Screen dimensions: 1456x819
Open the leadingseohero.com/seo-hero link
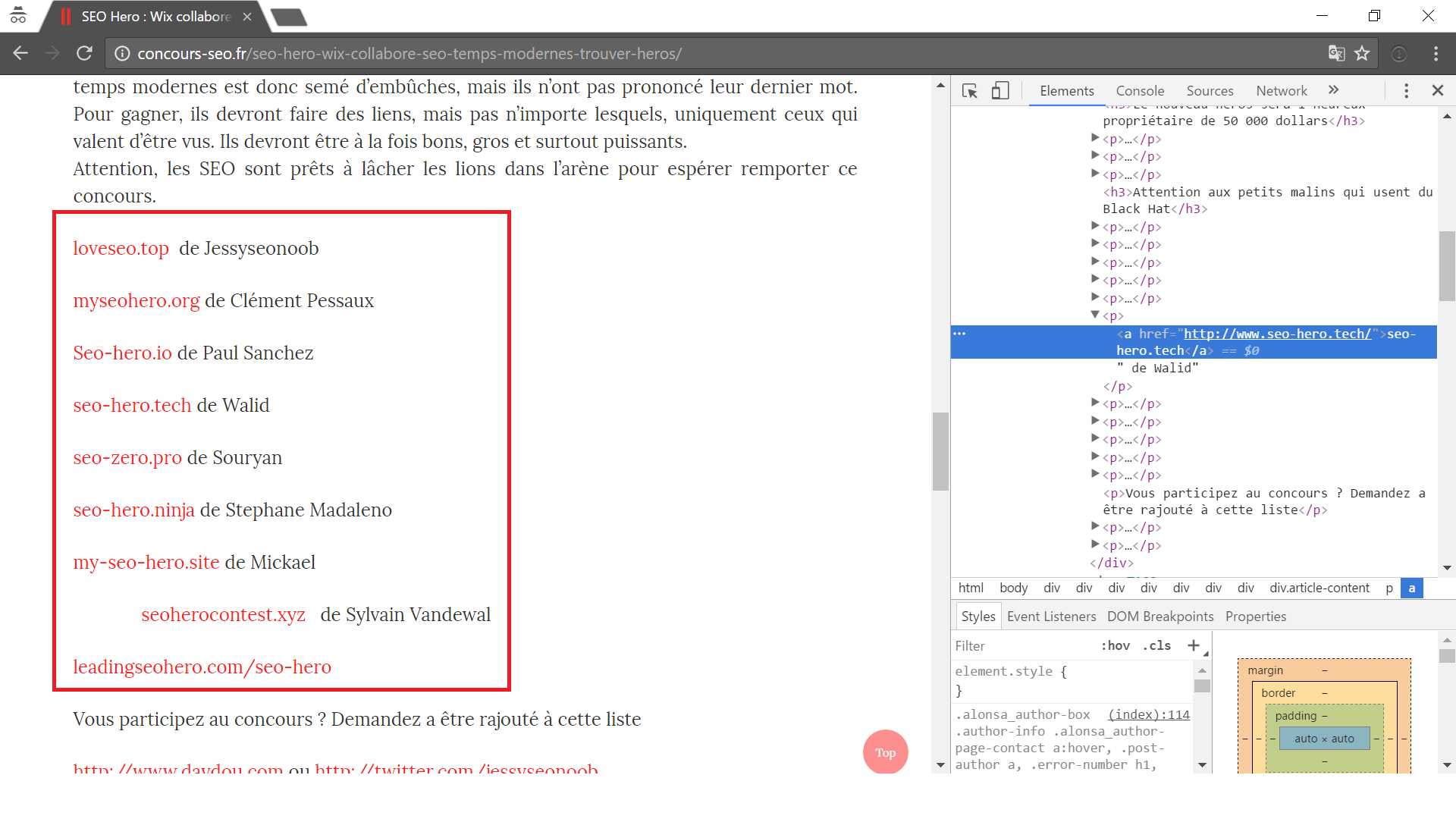[202, 667]
